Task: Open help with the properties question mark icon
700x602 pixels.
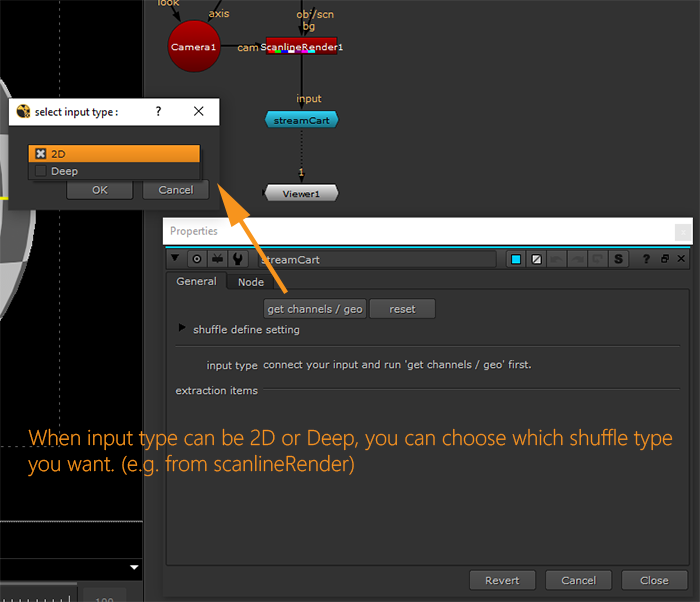Action: click(646, 260)
